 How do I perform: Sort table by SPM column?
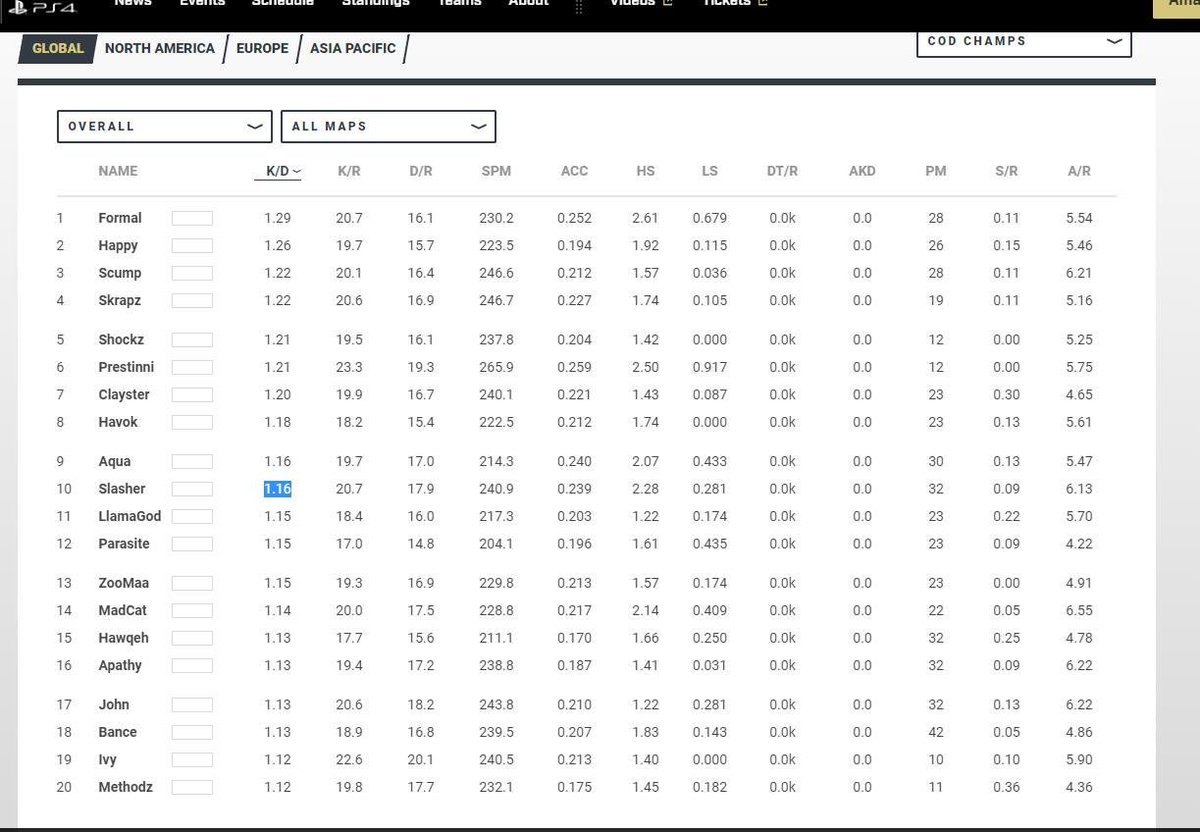click(496, 171)
